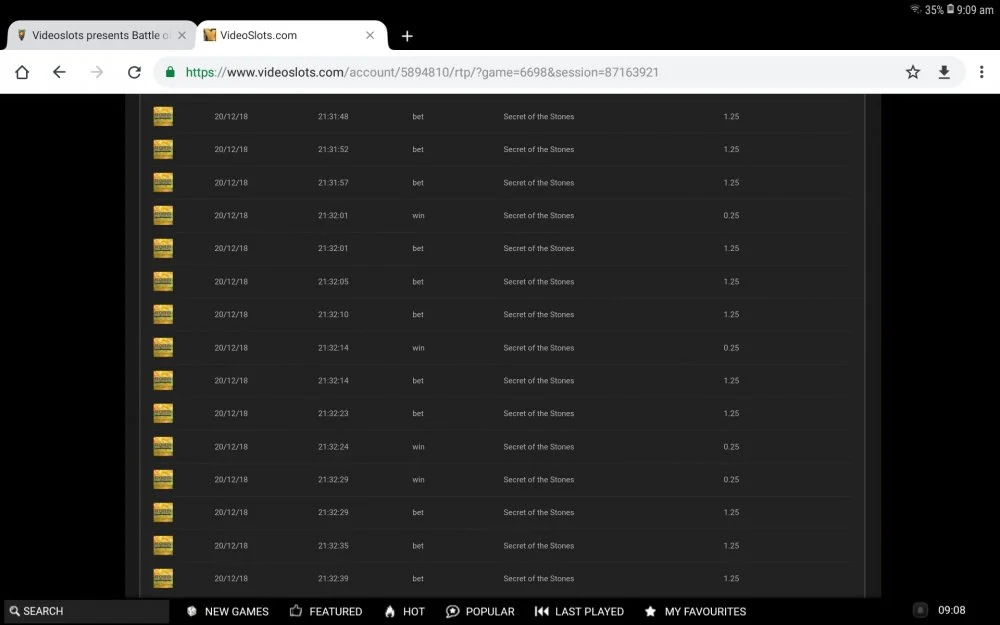The height and width of the screenshot is (625, 1000).
Task: Click the time 21:31:48
Action: [x=333, y=117]
